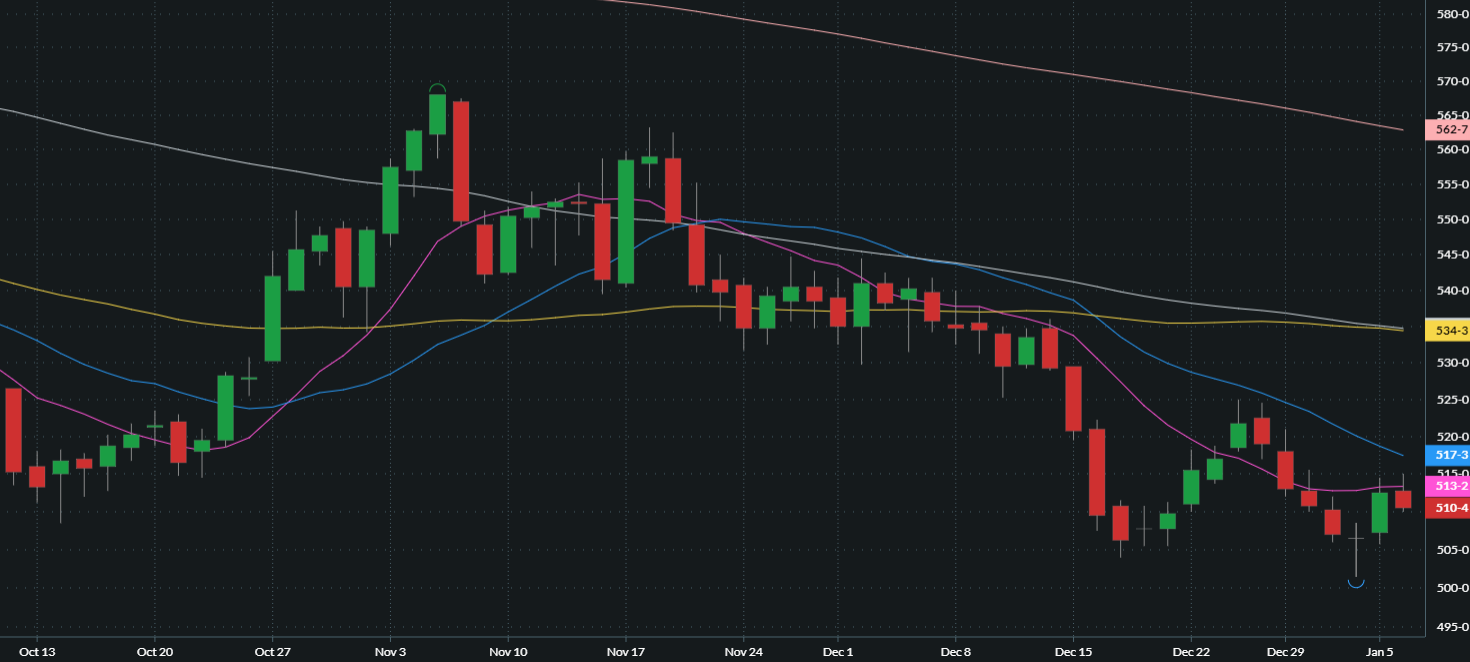Click the Dec 15 date label
The width and height of the screenshot is (1470, 662).
click(1073, 651)
